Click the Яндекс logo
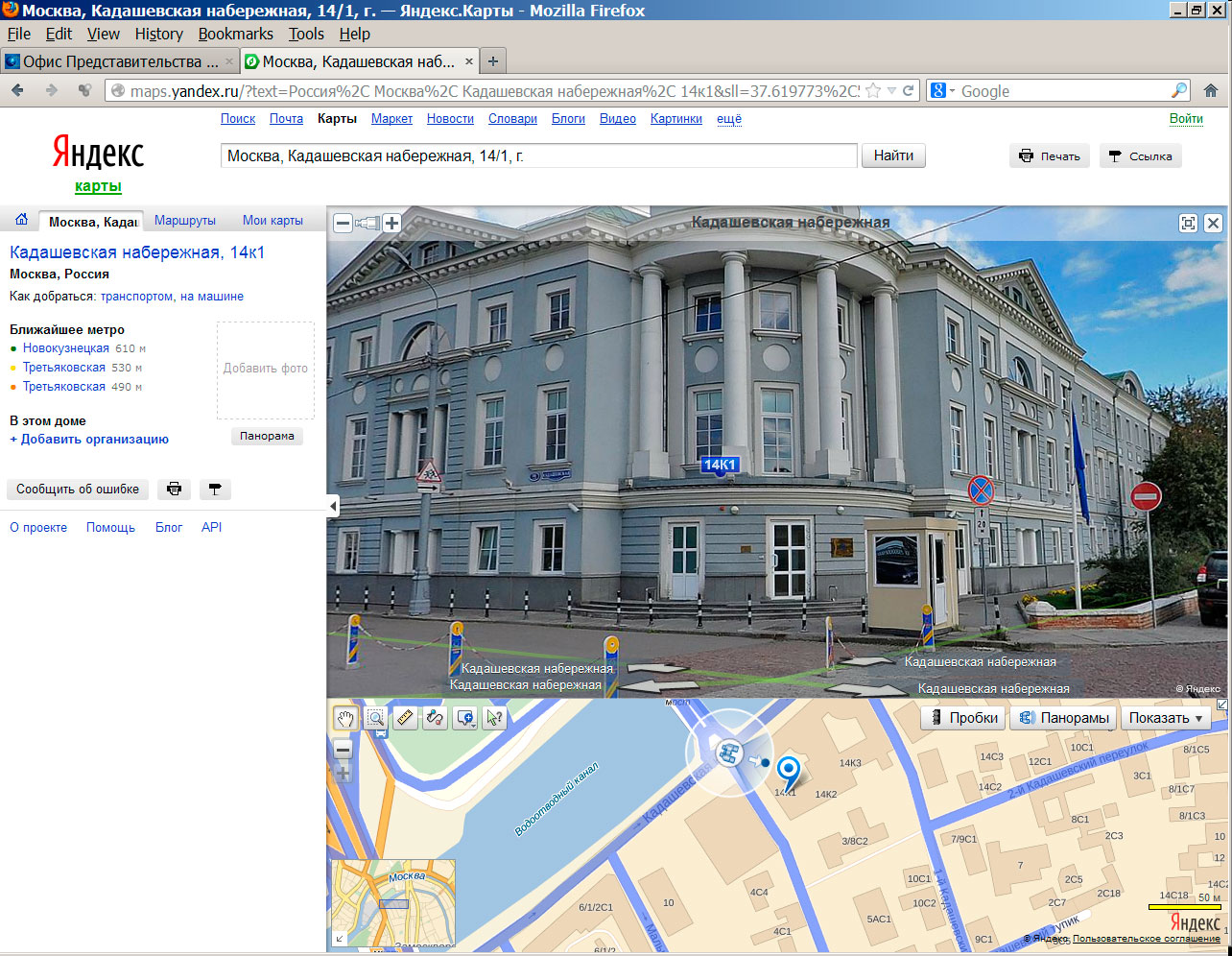Screen dimensions: 1232x956 coord(98,154)
